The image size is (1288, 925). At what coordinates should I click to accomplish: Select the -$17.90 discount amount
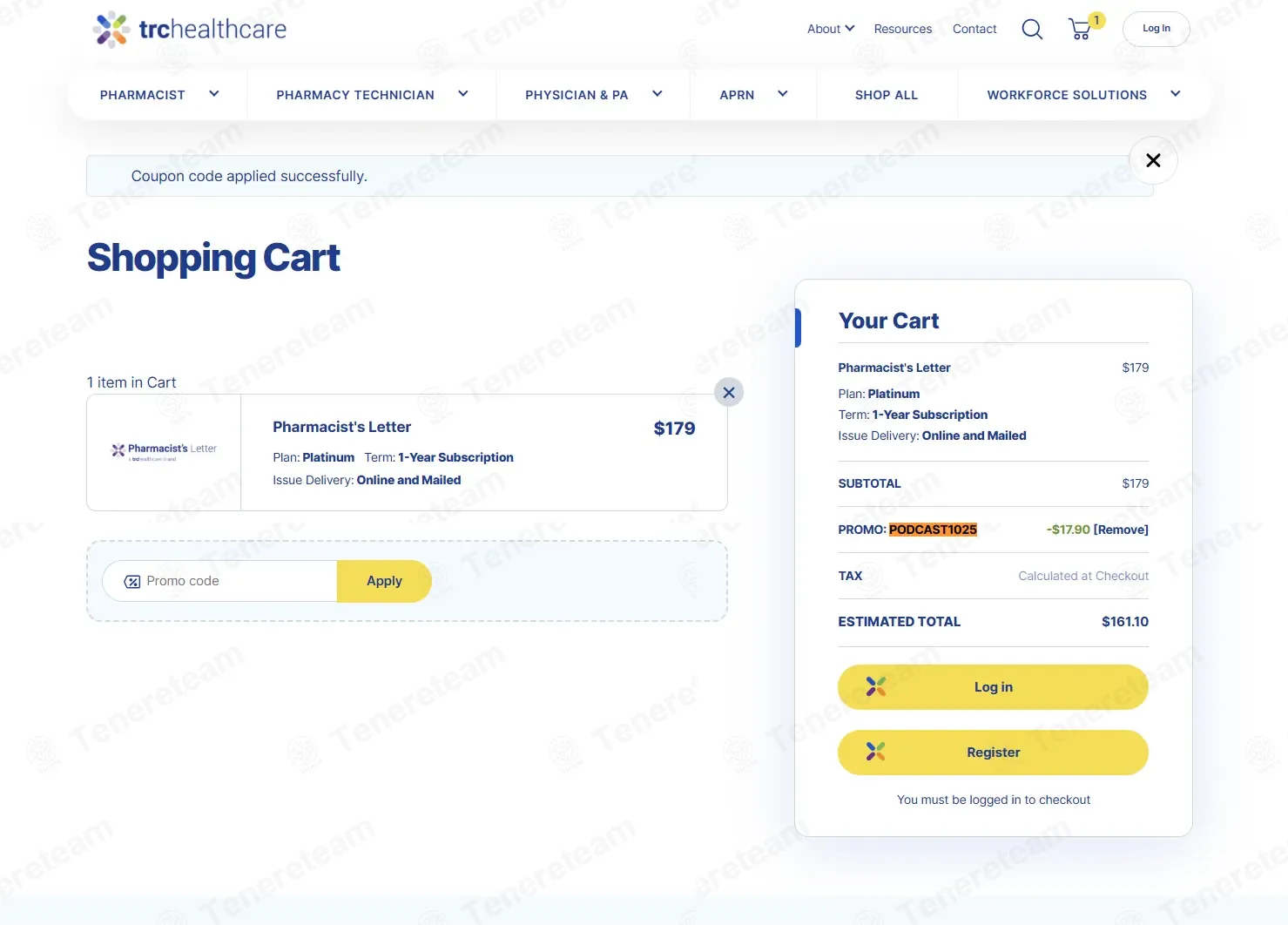[x=1069, y=530]
